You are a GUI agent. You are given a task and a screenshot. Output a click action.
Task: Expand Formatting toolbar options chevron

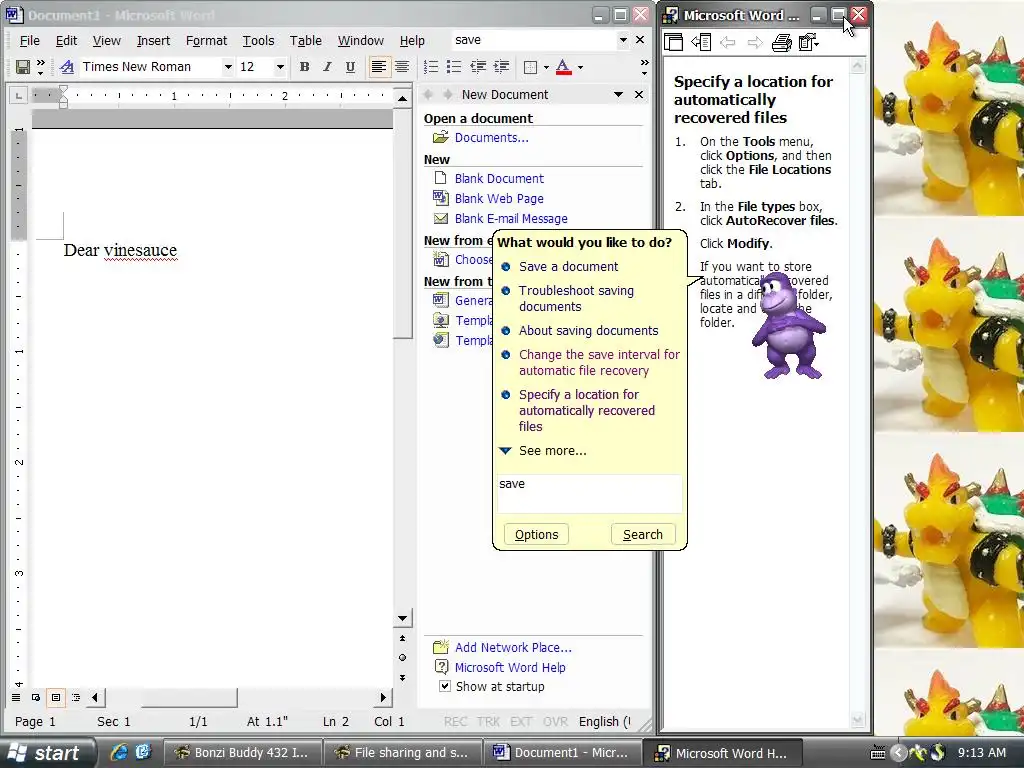pyautogui.click(x=644, y=67)
